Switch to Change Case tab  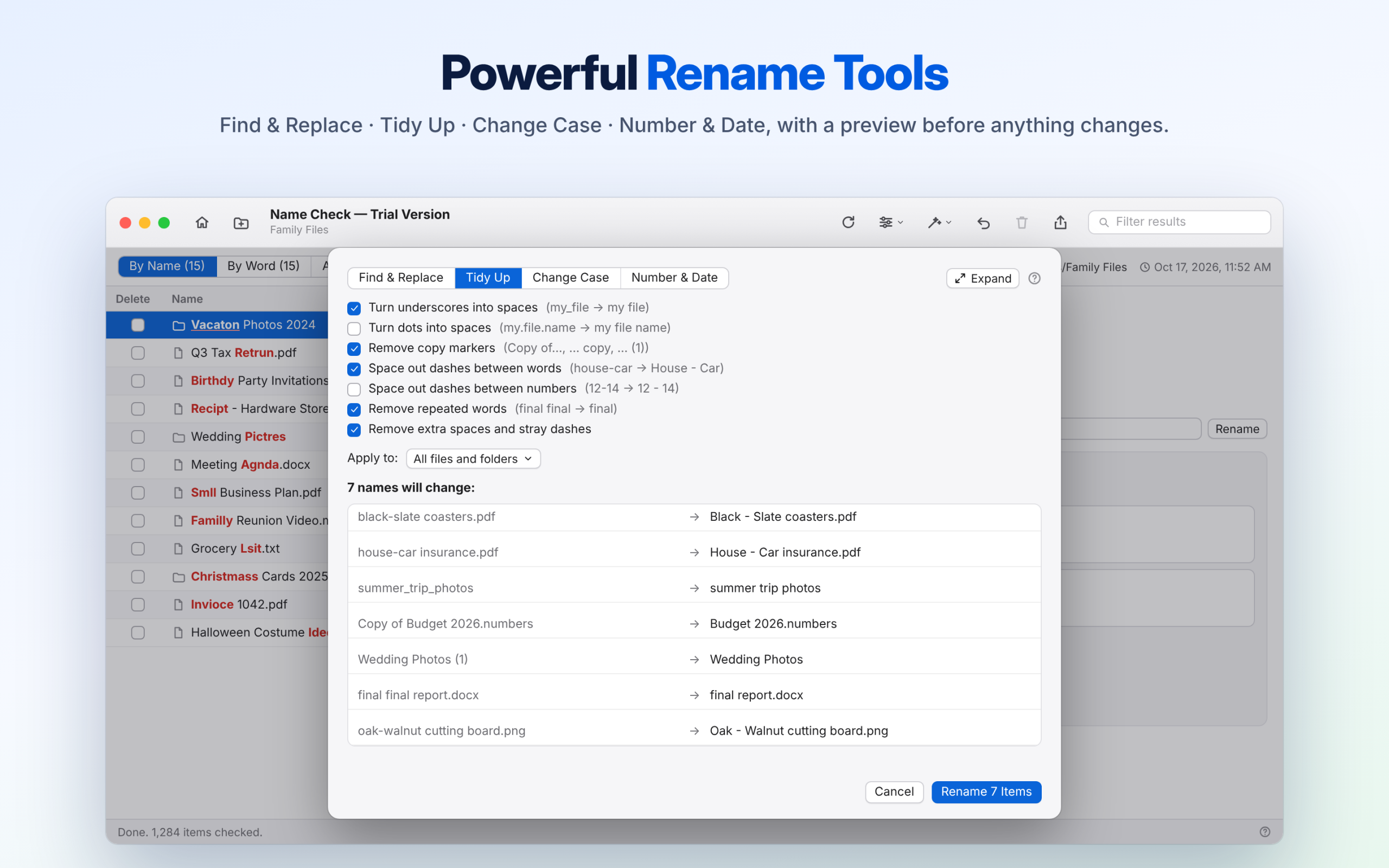(x=571, y=278)
